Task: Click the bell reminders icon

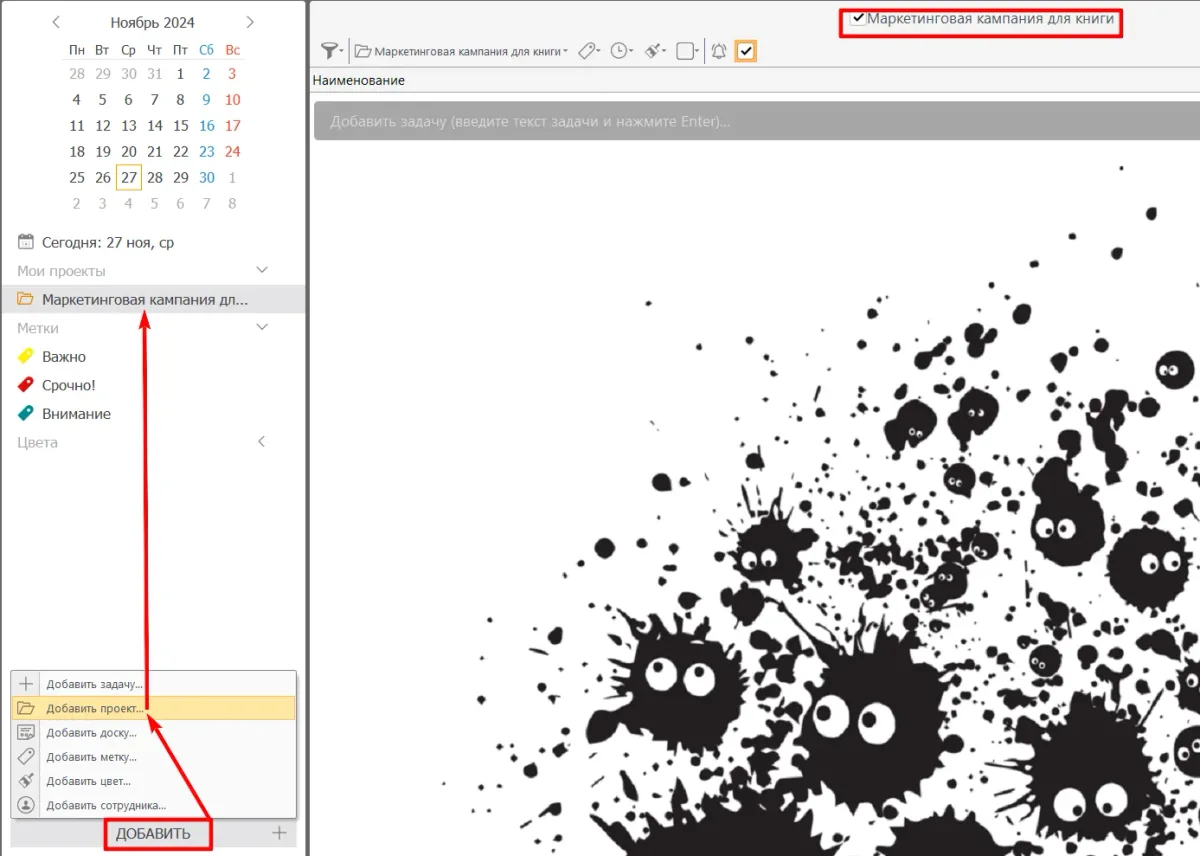Action: click(718, 51)
